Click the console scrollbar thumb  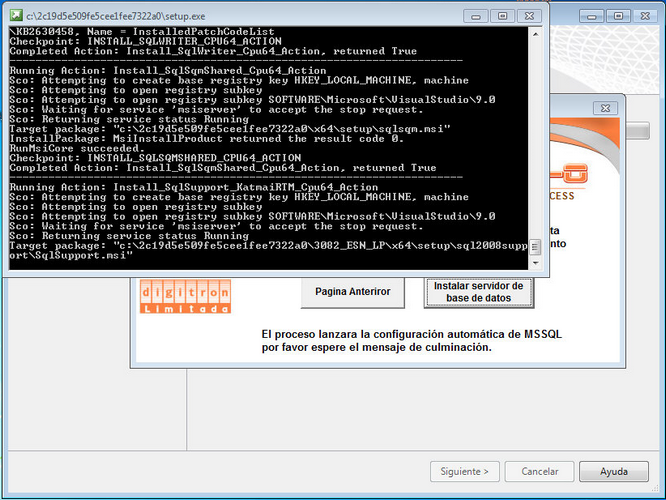point(535,247)
